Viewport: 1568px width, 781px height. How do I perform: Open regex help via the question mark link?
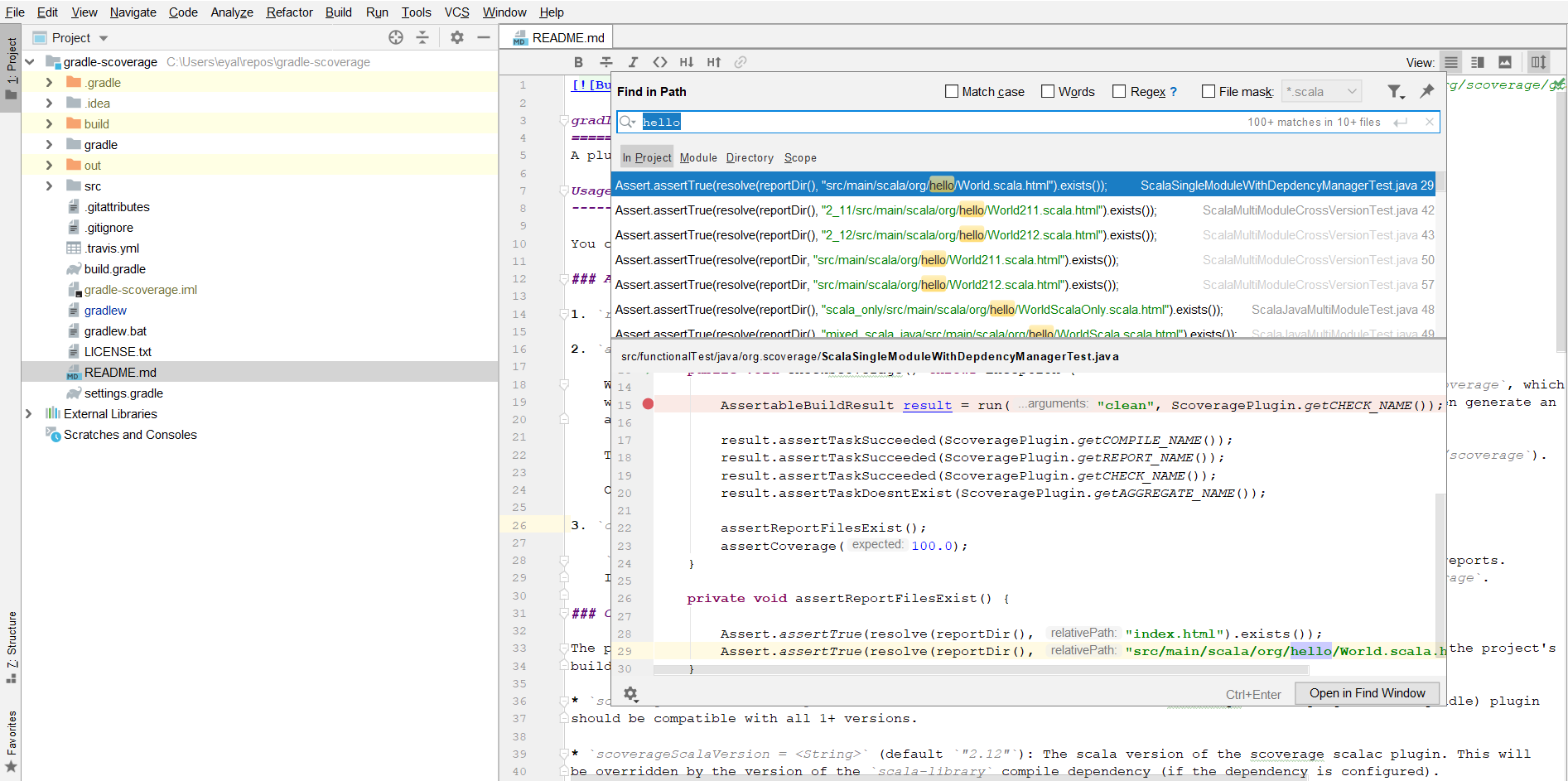[x=1174, y=91]
